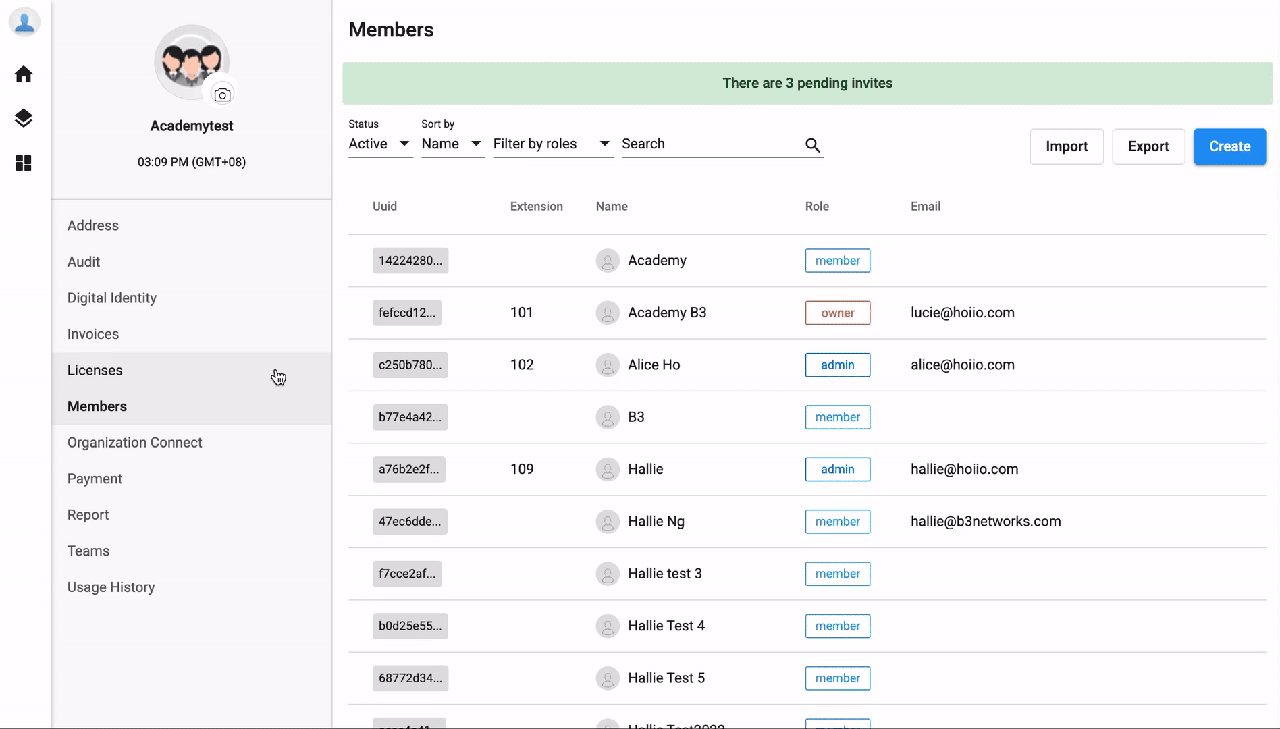Open the Filter by roles dropdown
Image resolution: width=1280 pixels, height=729 pixels.
(553, 144)
